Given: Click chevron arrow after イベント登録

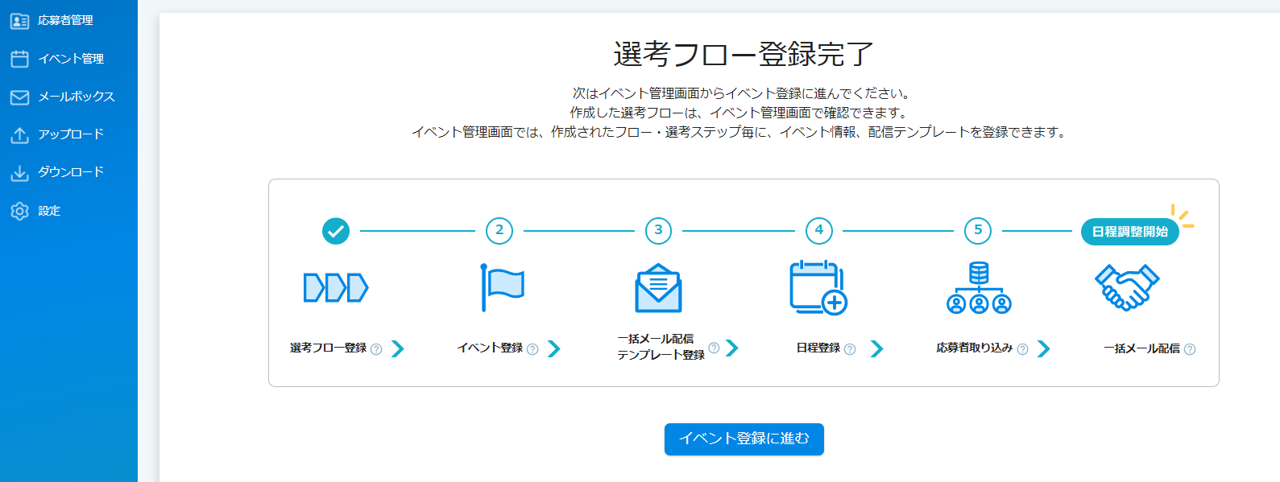Looking at the screenshot, I should point(553,348).
